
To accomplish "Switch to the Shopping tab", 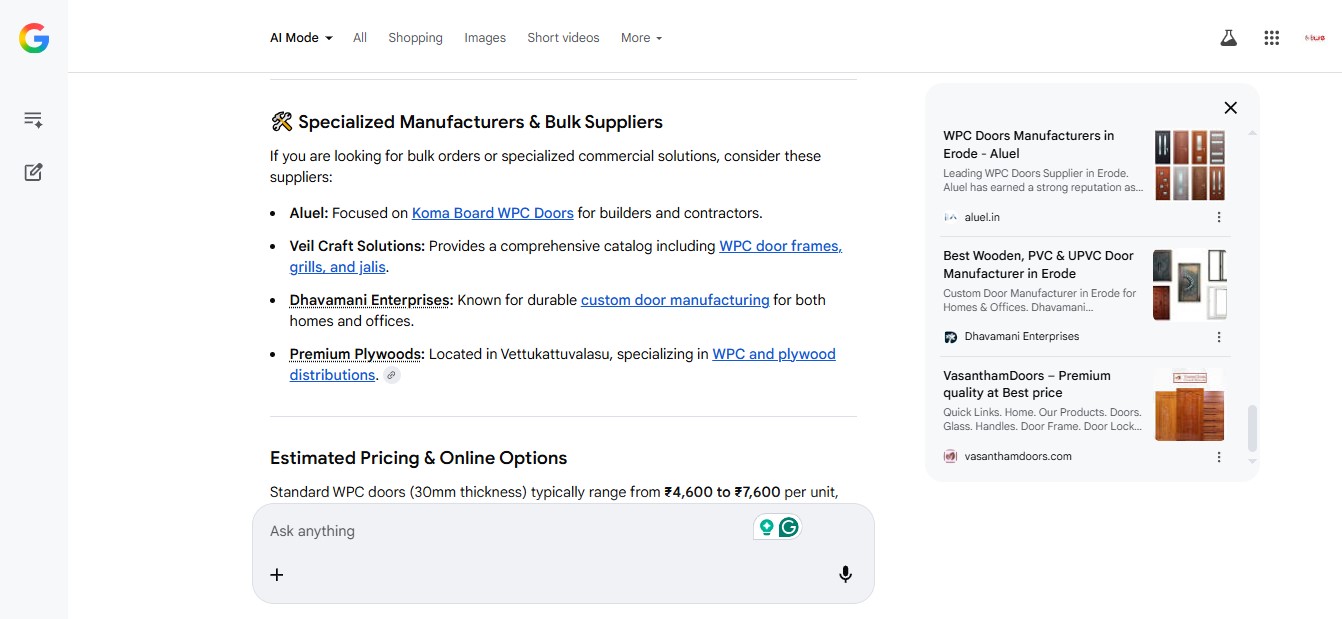I will 415,38.
